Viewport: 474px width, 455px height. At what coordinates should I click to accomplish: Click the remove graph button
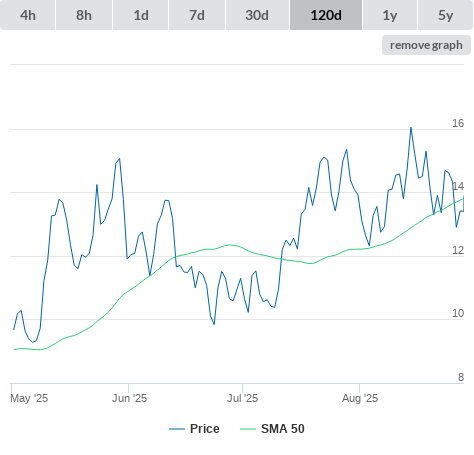pos(426,45)
